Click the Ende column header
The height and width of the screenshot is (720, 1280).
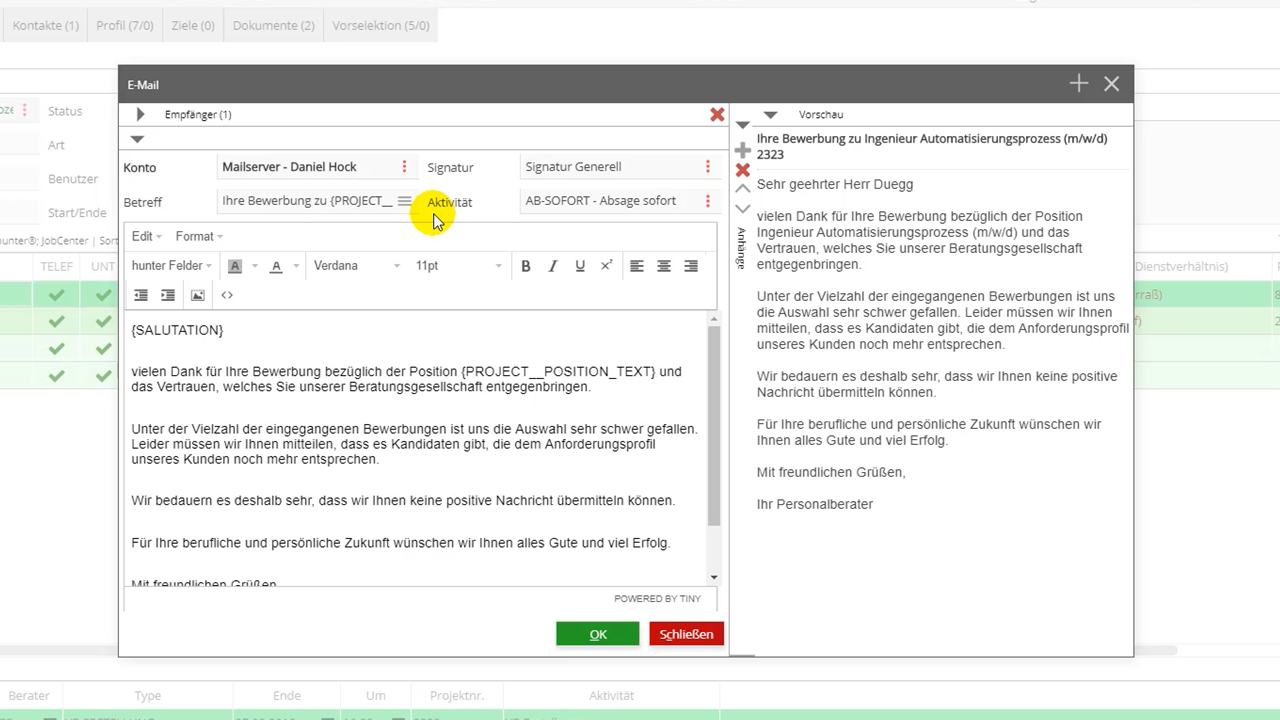[286, 696]
